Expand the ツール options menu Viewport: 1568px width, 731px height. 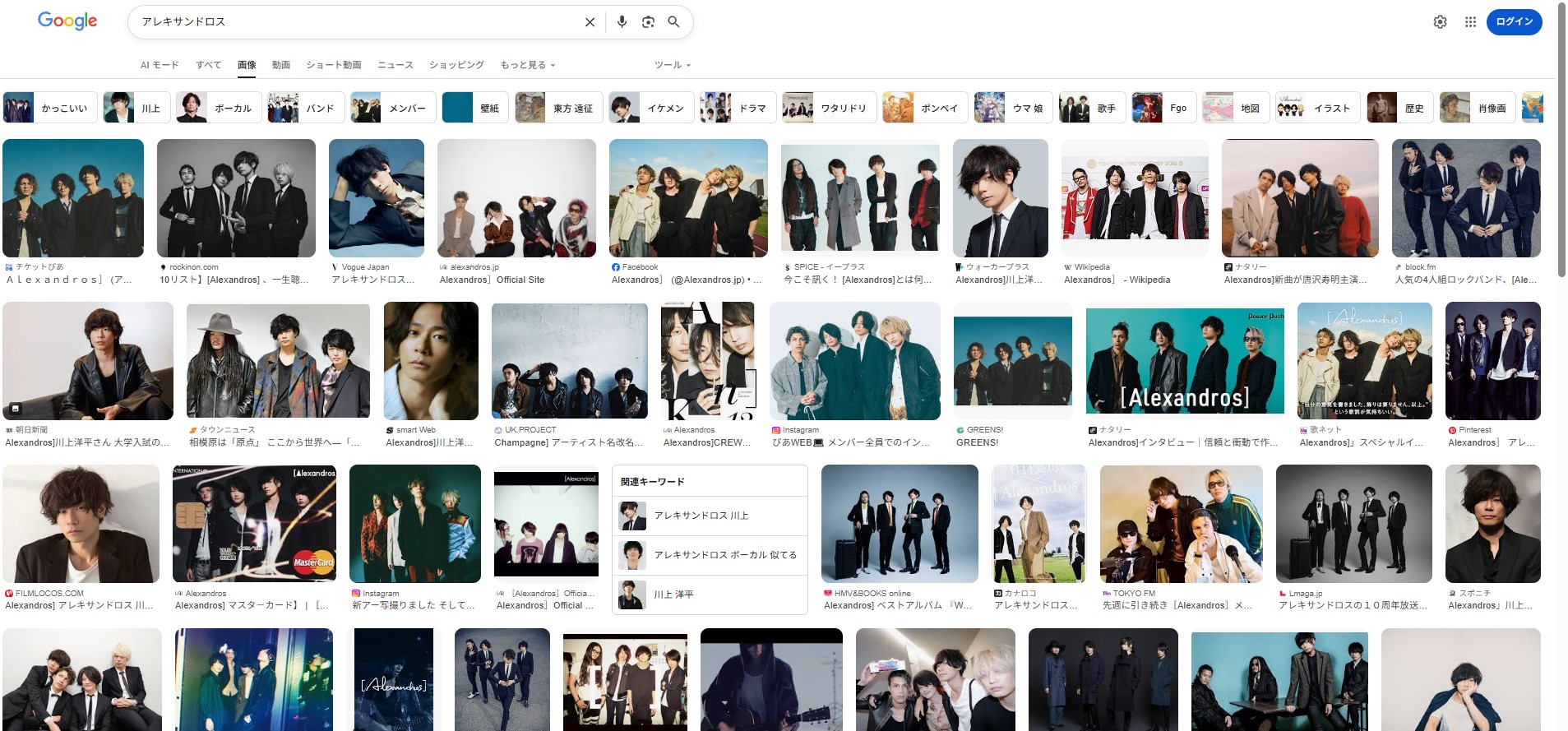(x=672, y=65)
